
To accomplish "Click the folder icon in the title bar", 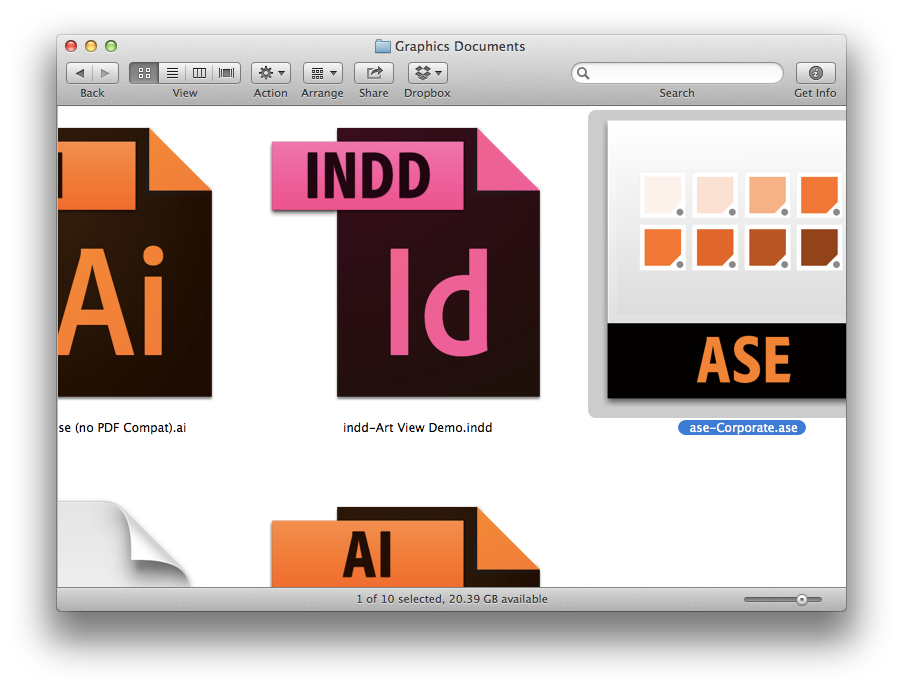I will point(382,46).
